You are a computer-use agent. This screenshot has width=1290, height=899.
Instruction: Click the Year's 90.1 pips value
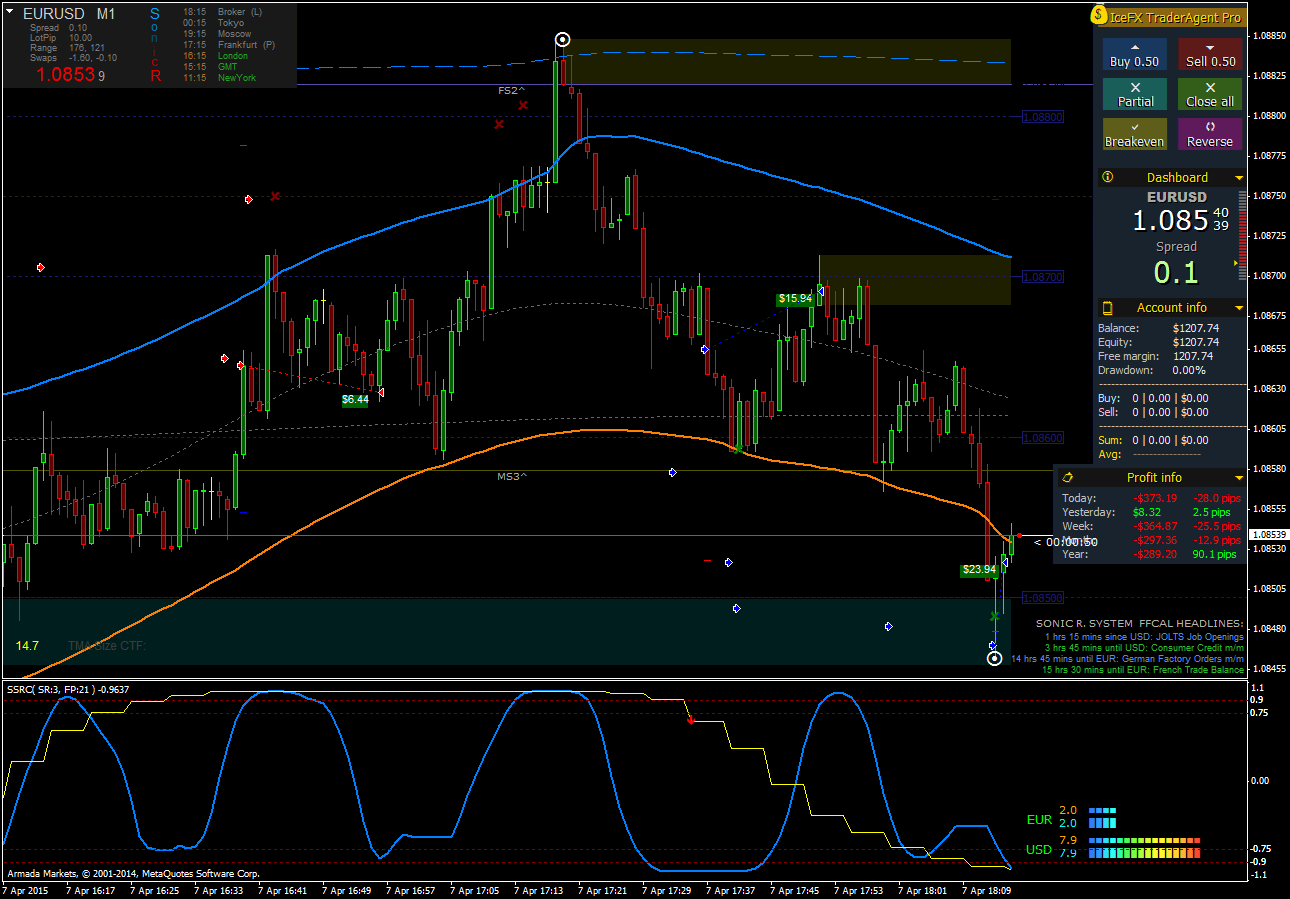click(x=1214, y=554)
